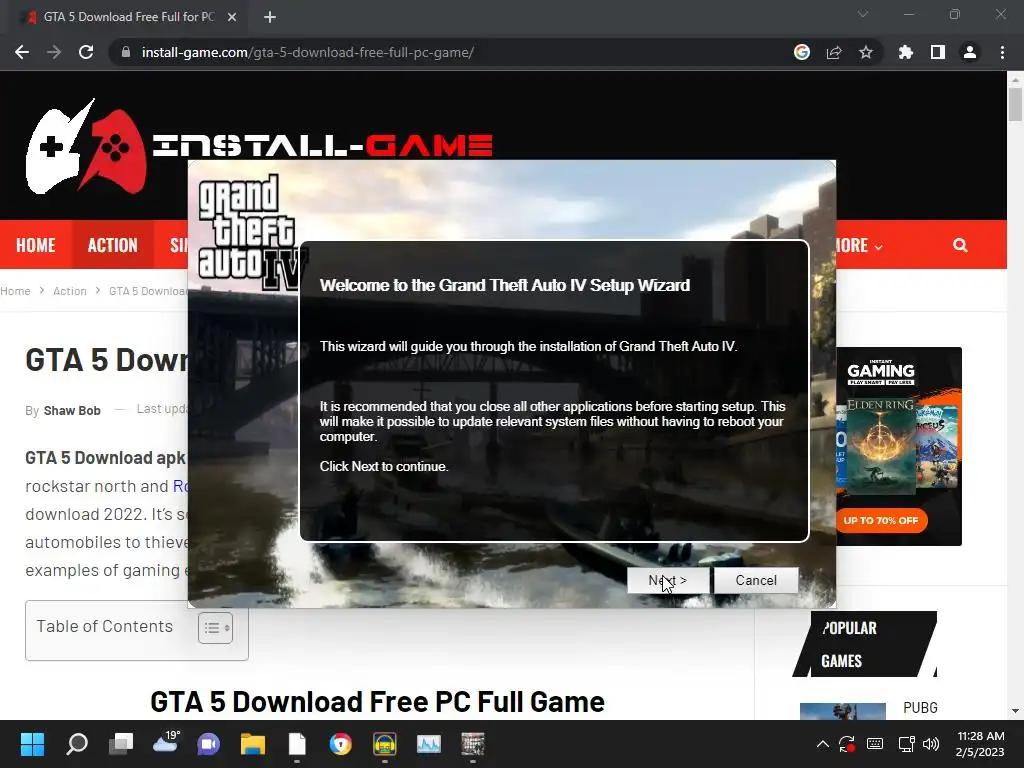The image size is (1024, 768).
Task: Open the Windows Start menu
Action: click(32, 744)
